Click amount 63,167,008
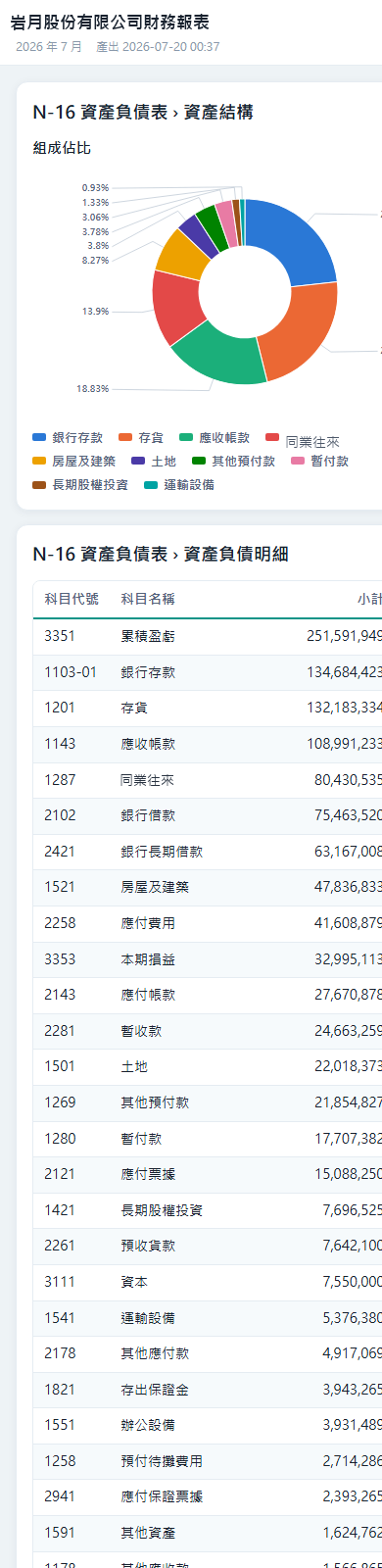The image size is (382, 1568). [x=348, y=852]
